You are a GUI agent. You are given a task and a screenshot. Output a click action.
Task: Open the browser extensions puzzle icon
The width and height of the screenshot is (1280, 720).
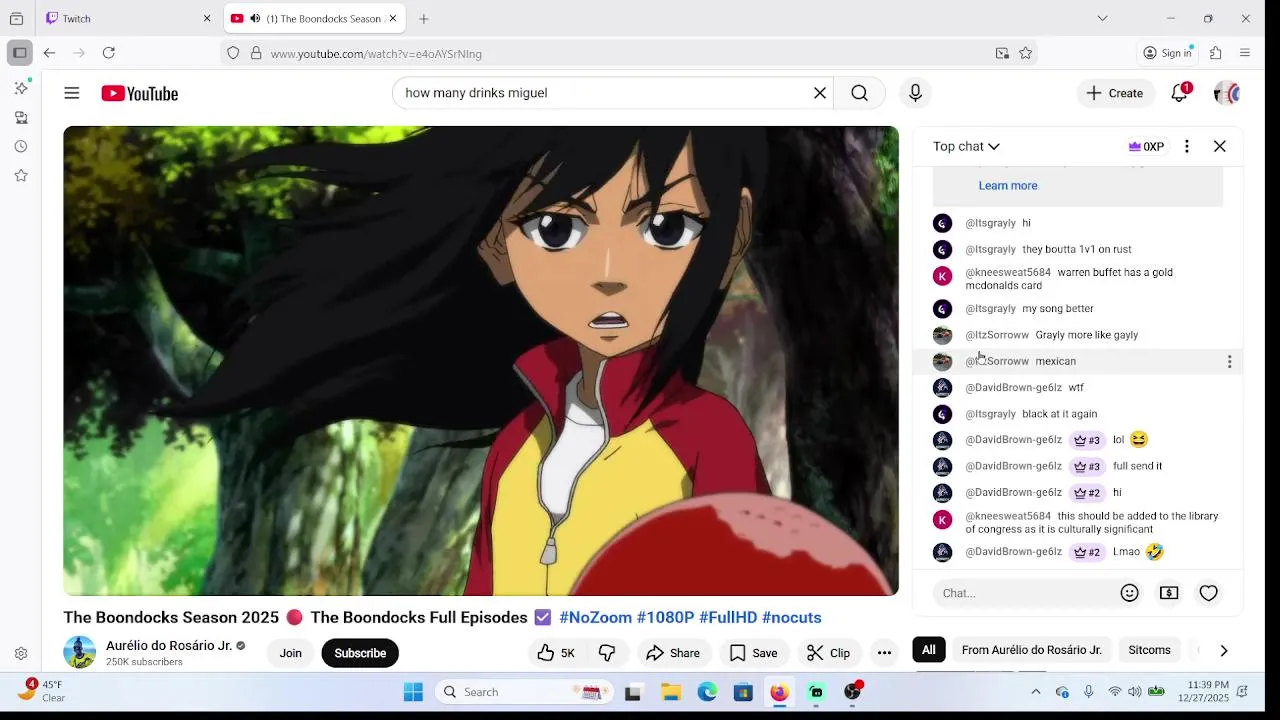[x=1216, y=53]
